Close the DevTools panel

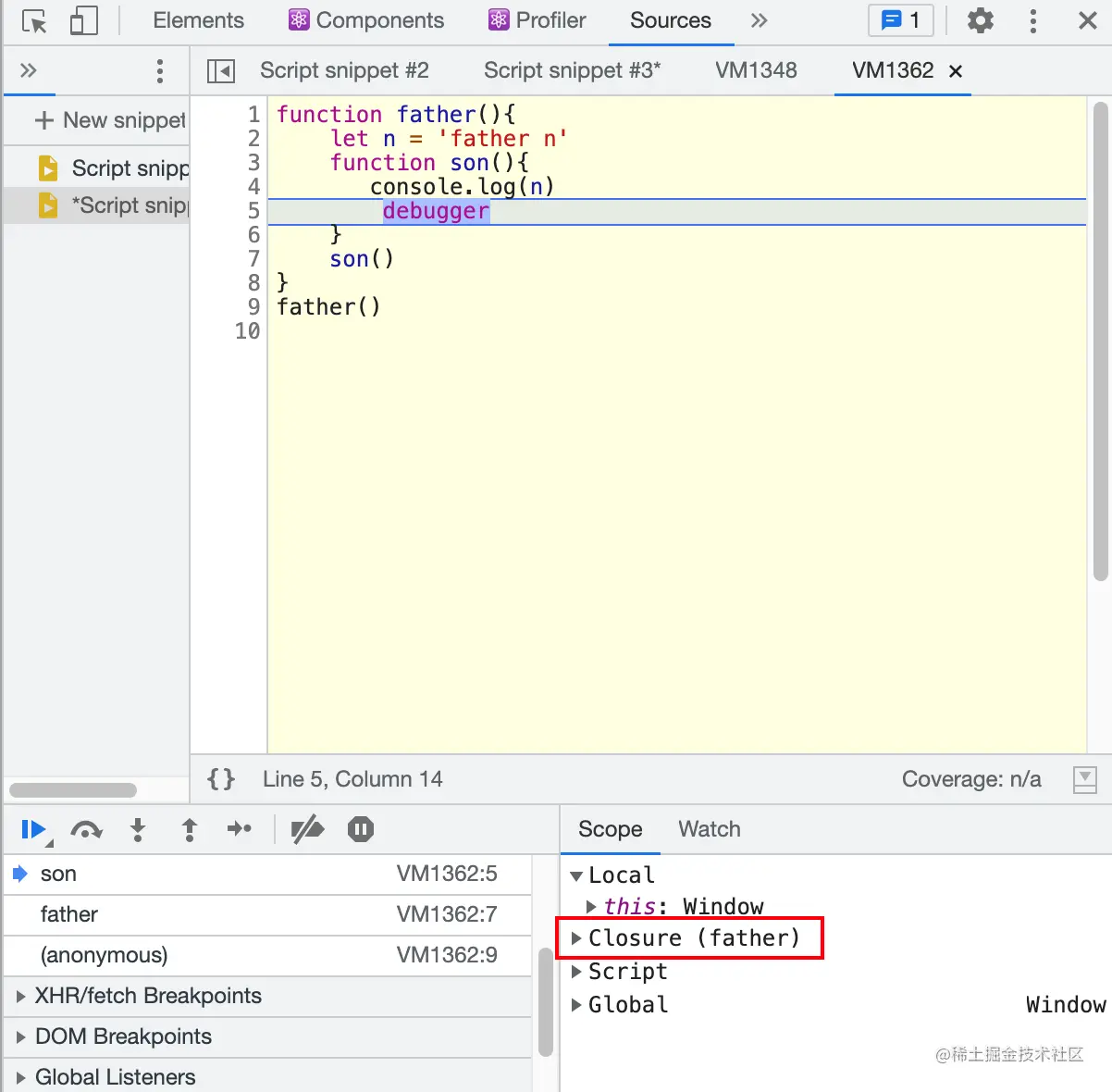tap(1088, 20)
